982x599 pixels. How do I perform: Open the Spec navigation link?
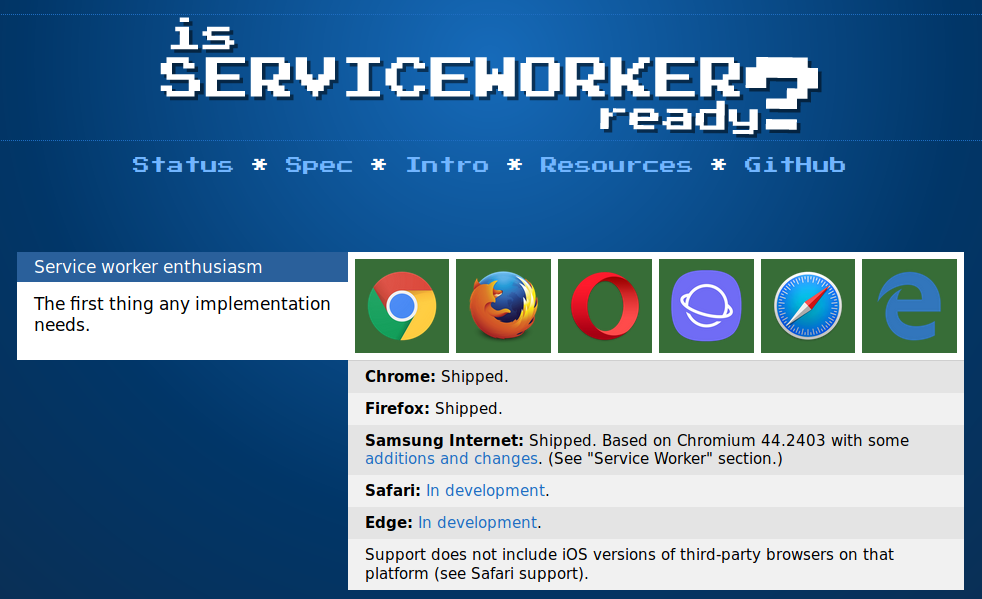(x=319, y=165)
